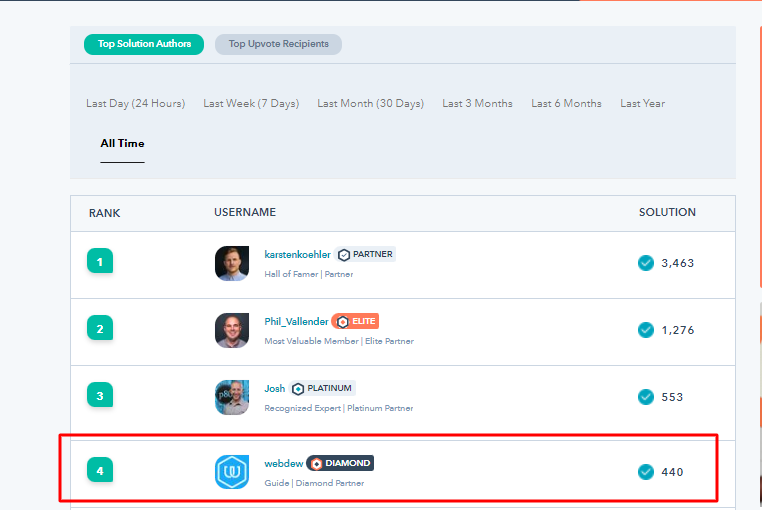
Task: Click the PLATINUM badge next to Josh
Action: [x=322, y=388]
